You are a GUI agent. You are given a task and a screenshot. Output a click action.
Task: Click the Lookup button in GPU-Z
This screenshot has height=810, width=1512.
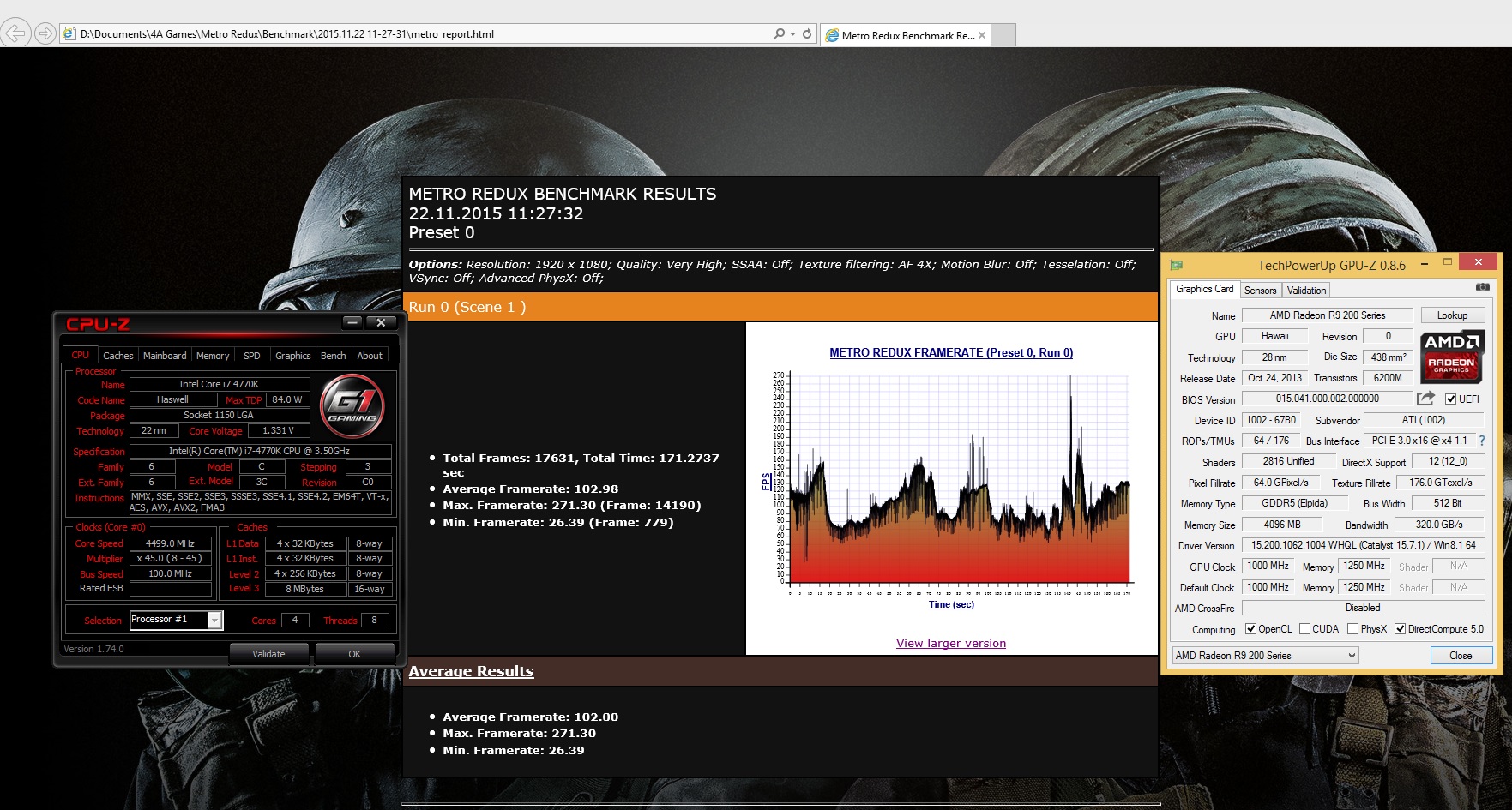click(1452, 315)
